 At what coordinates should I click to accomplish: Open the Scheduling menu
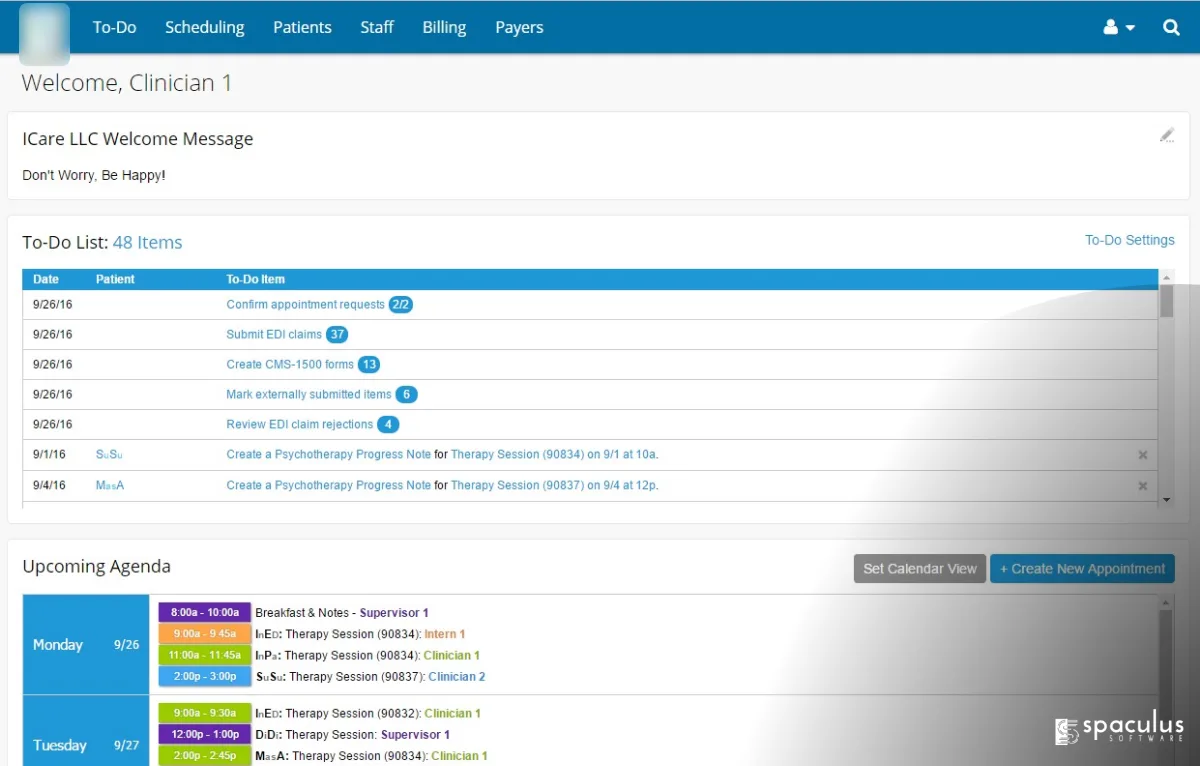point(205,27)
